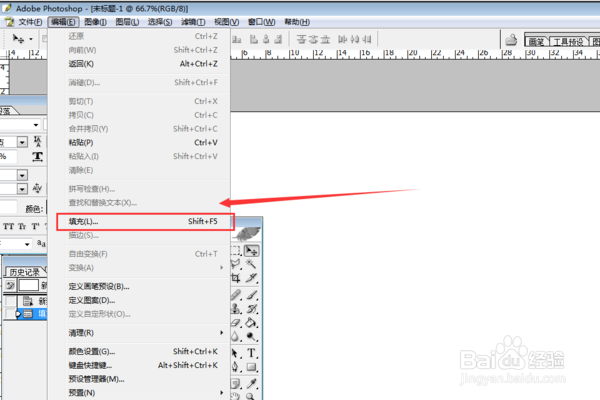Select the History Brush tool
Viewport: 600px width, 400px height.
[251, 309]
